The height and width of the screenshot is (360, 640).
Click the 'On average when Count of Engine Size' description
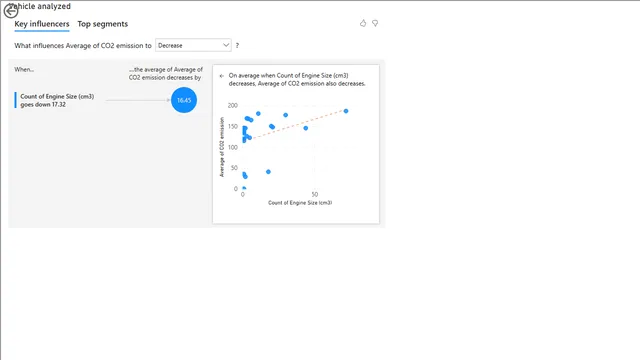(x=297, y=80)
